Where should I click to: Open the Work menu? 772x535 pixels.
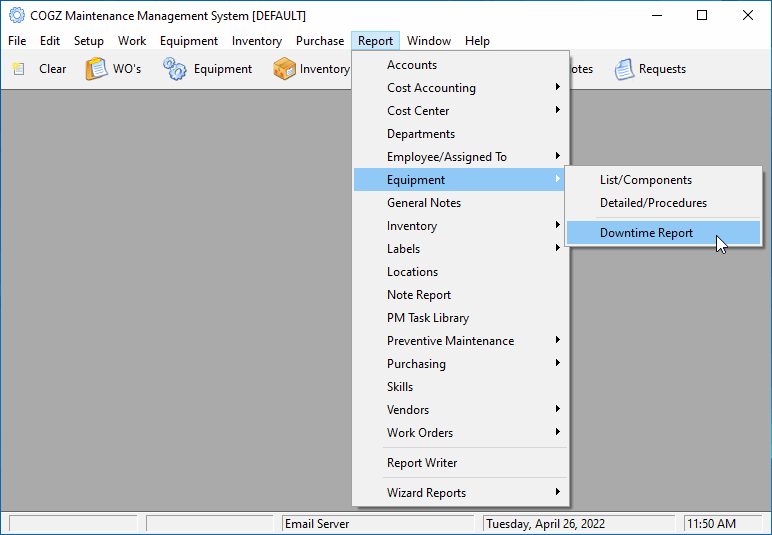(132, 41)
